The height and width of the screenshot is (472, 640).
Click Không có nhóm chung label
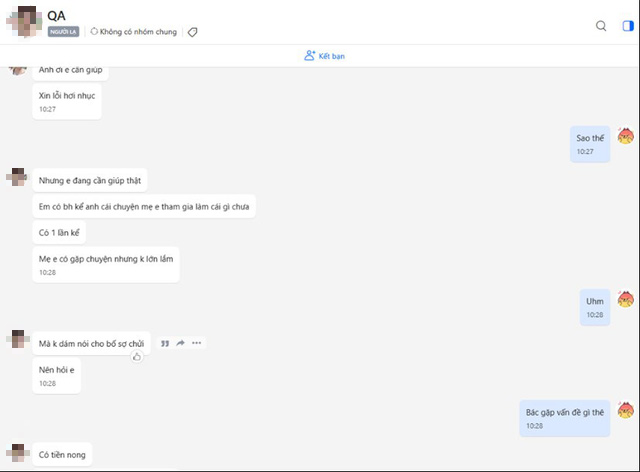134,32
